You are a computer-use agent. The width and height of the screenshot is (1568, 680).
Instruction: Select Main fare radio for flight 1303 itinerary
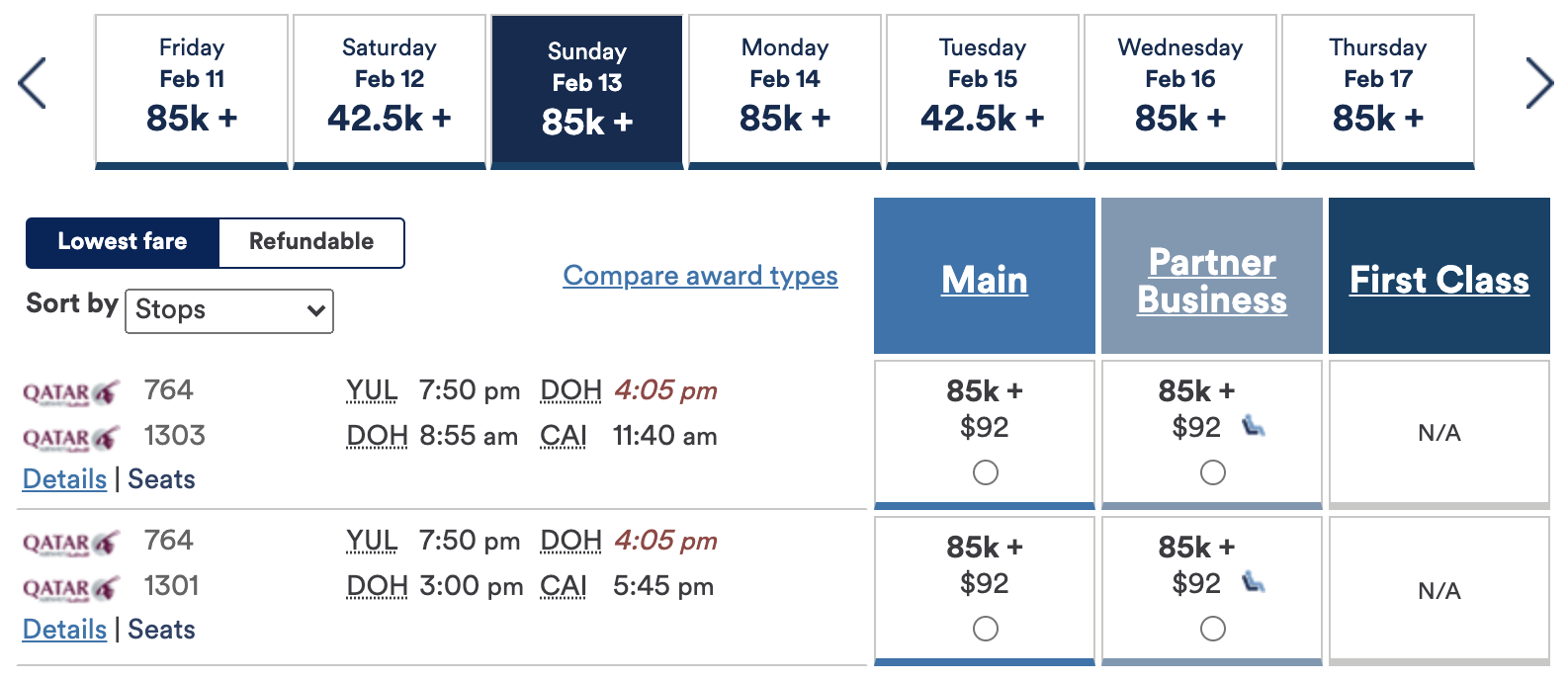click(x=985, y=472)
